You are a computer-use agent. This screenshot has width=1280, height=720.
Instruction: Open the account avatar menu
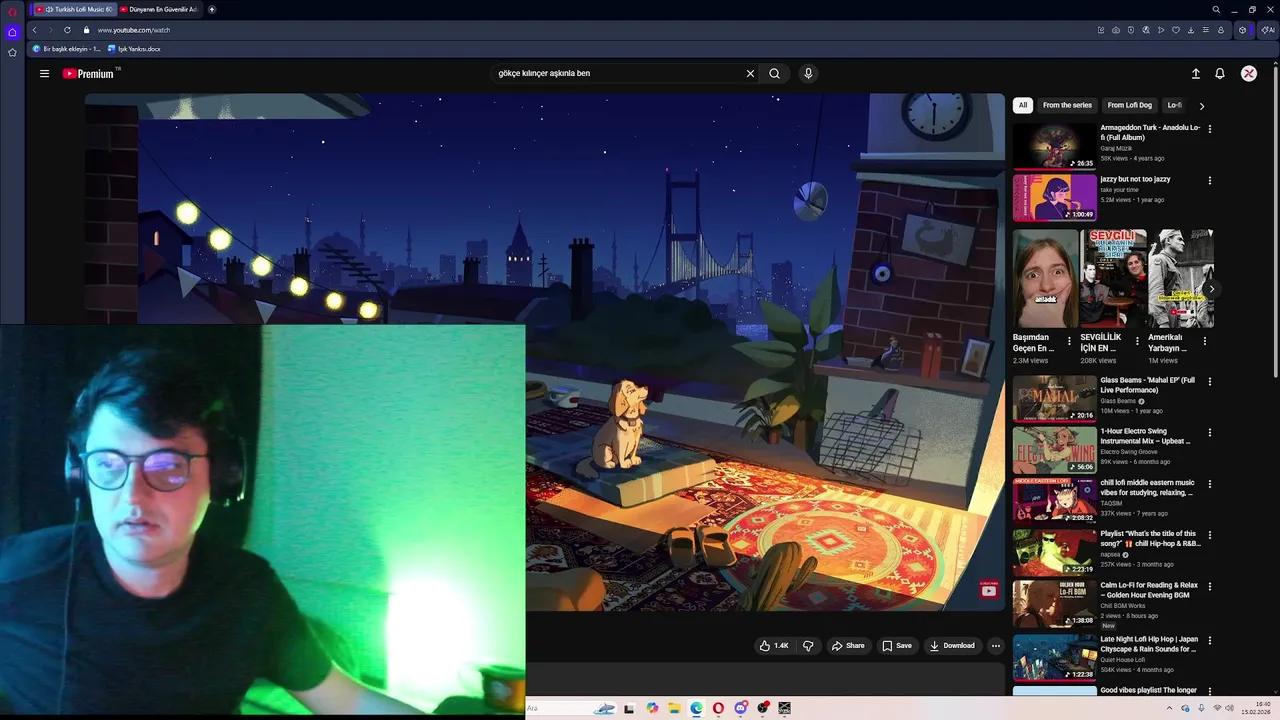point(1249,73)
